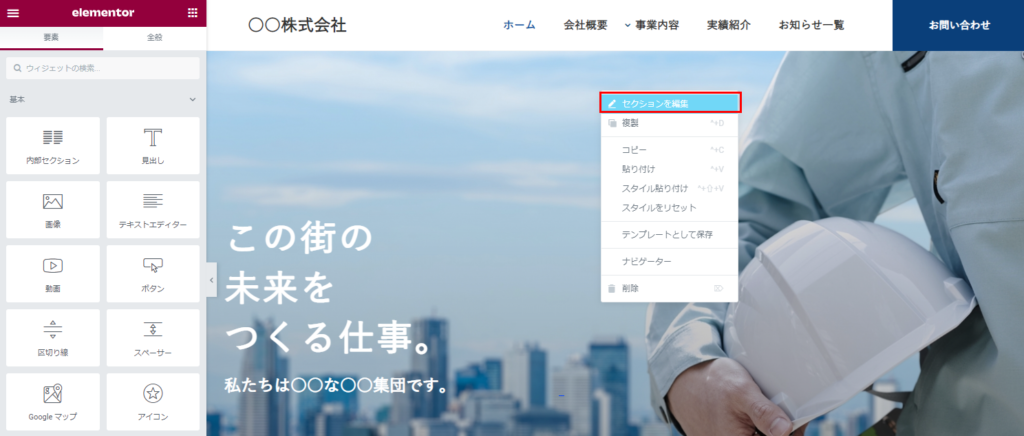Select the Inner Section (内部セクション) widget
Viewport: 1024px width, 436px height.
coord(53,146)
